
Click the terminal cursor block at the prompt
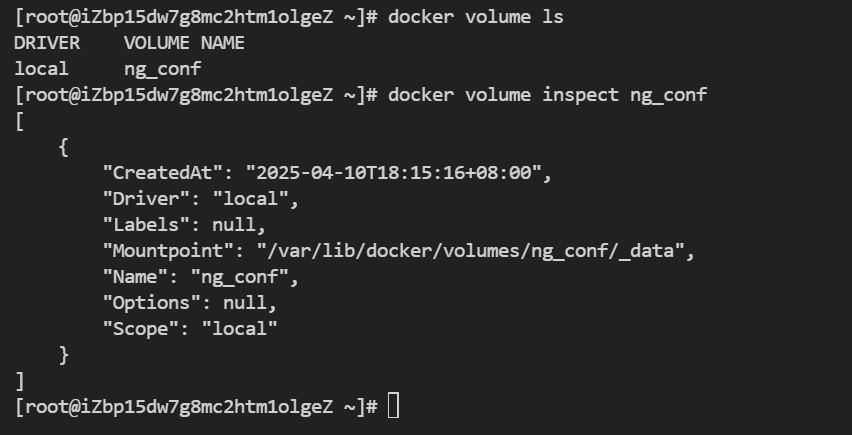coord(393,406)
